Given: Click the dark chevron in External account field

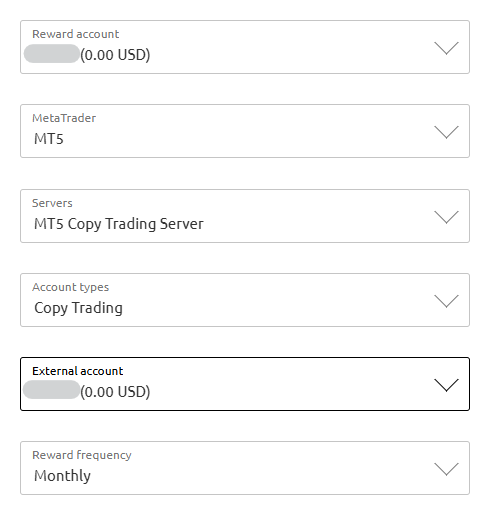Looking at the screenshot, I should pyautogui.click(x=446, y=385).
